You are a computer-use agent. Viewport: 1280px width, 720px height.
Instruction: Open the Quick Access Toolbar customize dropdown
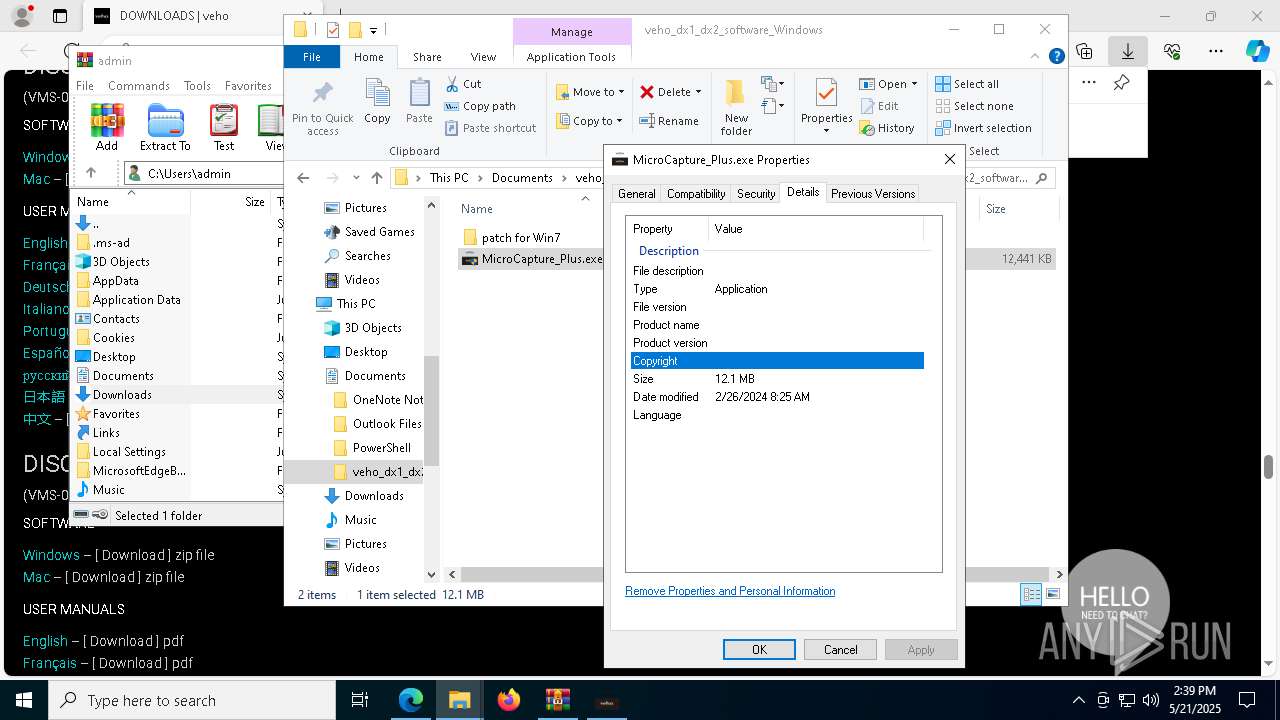[x=373, y=31]
